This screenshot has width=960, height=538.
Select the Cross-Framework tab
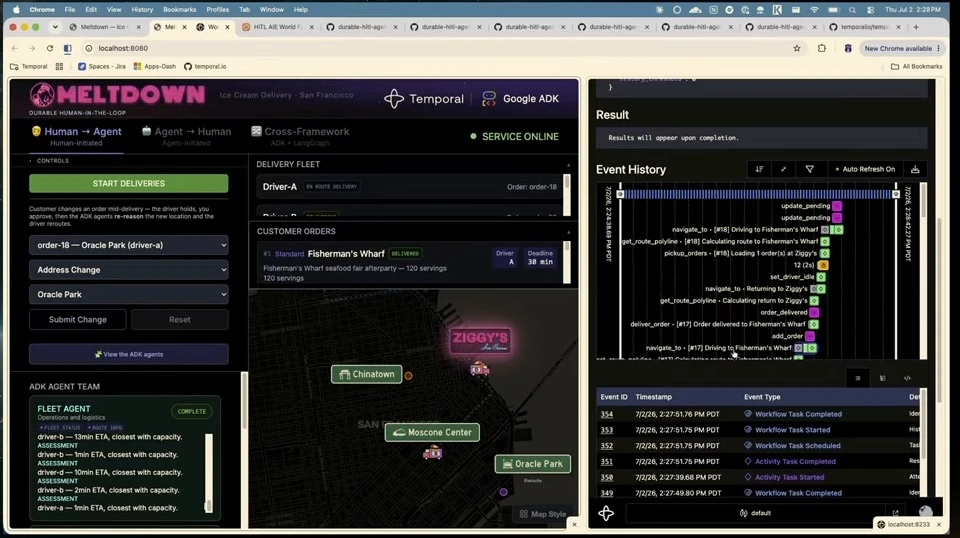300,136
